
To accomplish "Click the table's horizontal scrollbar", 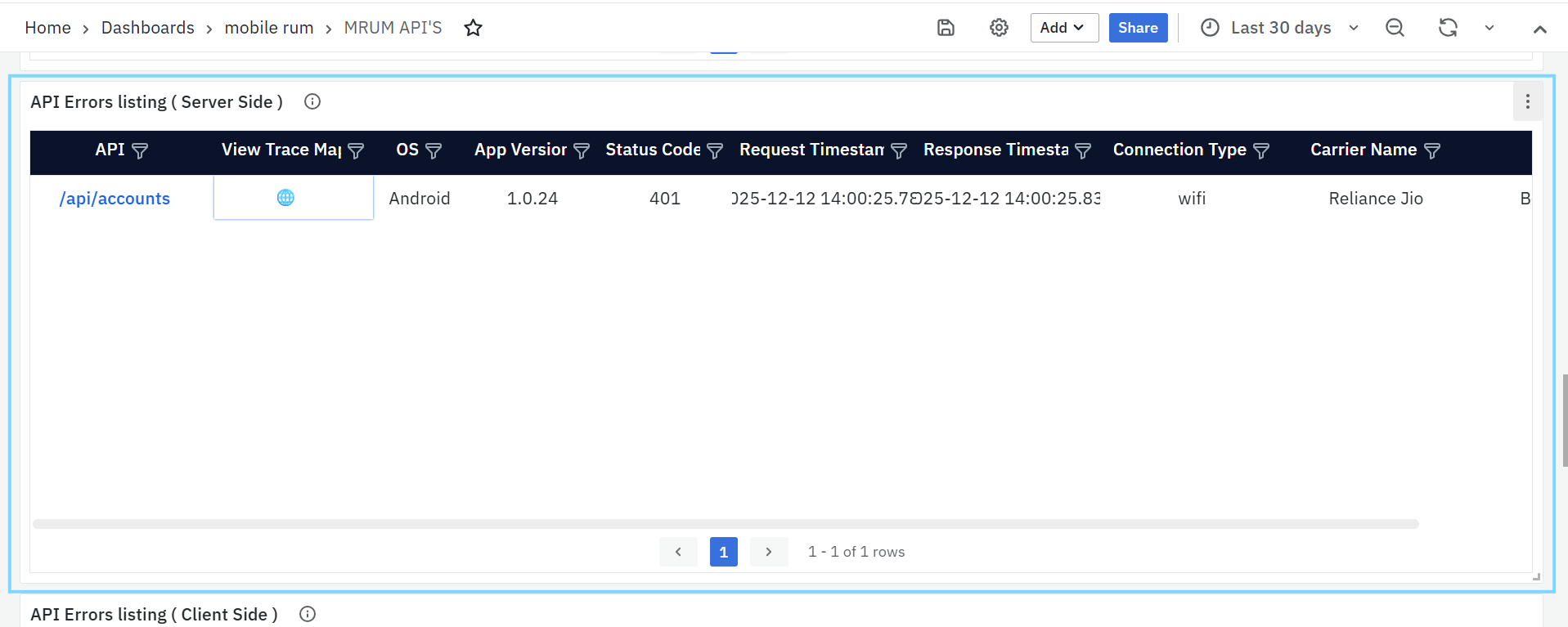I will tap(725, 524).
